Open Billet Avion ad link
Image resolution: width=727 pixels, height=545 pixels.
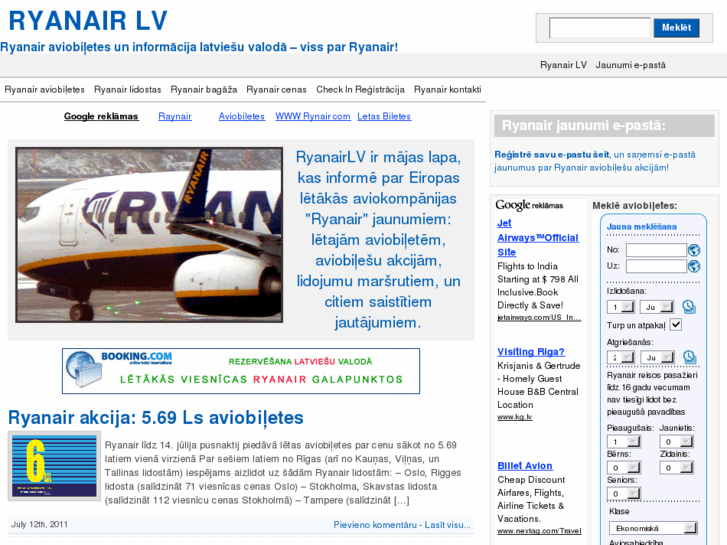pyautogui.click(x=525, y=466)
